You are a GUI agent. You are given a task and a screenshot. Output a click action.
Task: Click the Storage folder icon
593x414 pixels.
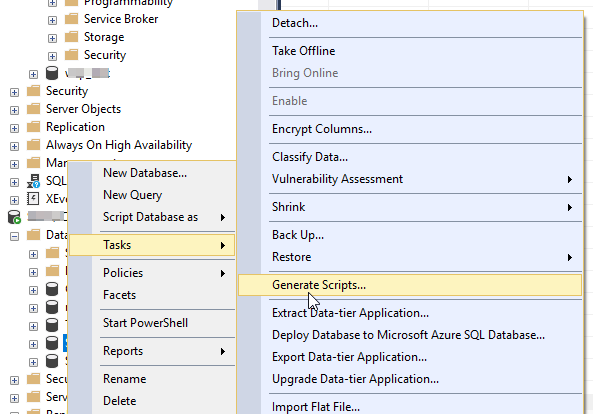pyautogui.click(x=71, y=37)
